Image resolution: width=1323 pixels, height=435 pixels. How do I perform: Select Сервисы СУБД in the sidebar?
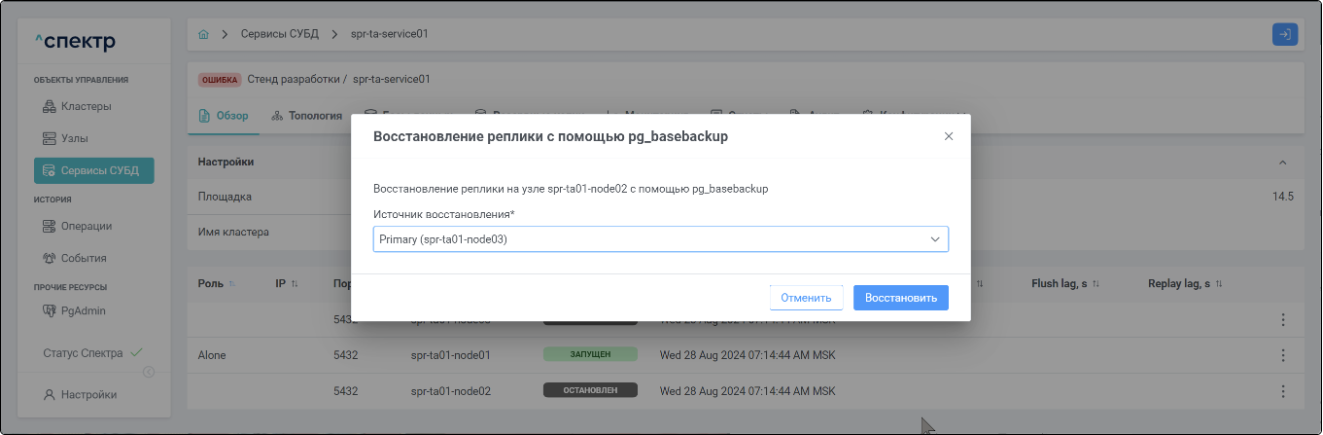(94, 171)
